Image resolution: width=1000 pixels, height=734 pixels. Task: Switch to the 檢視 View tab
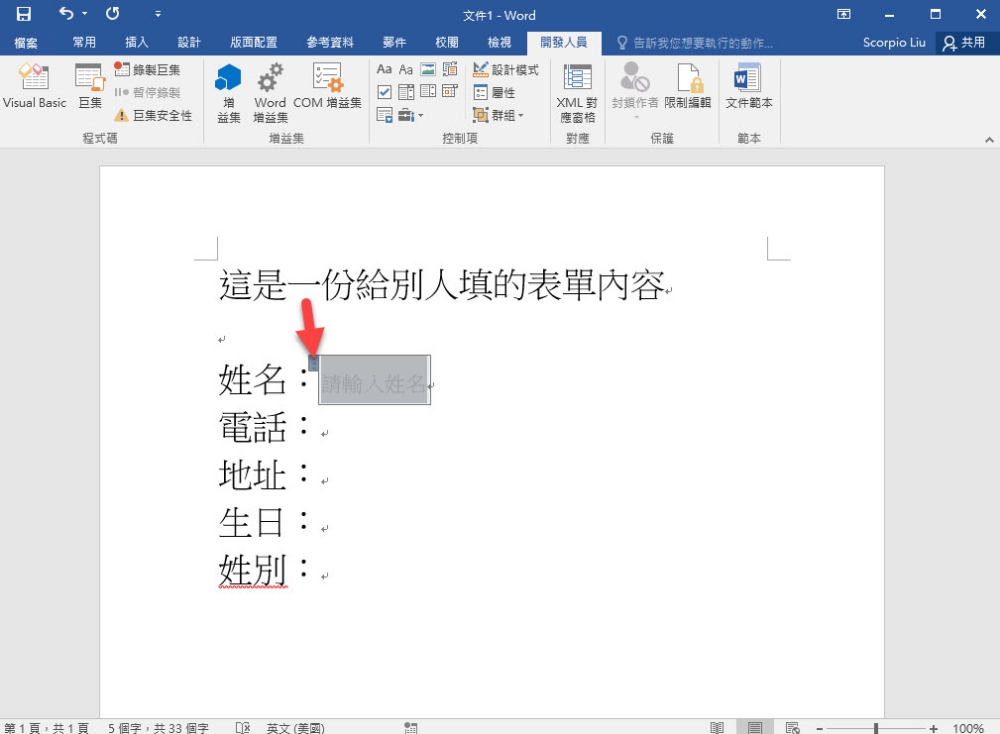(499, 43)
